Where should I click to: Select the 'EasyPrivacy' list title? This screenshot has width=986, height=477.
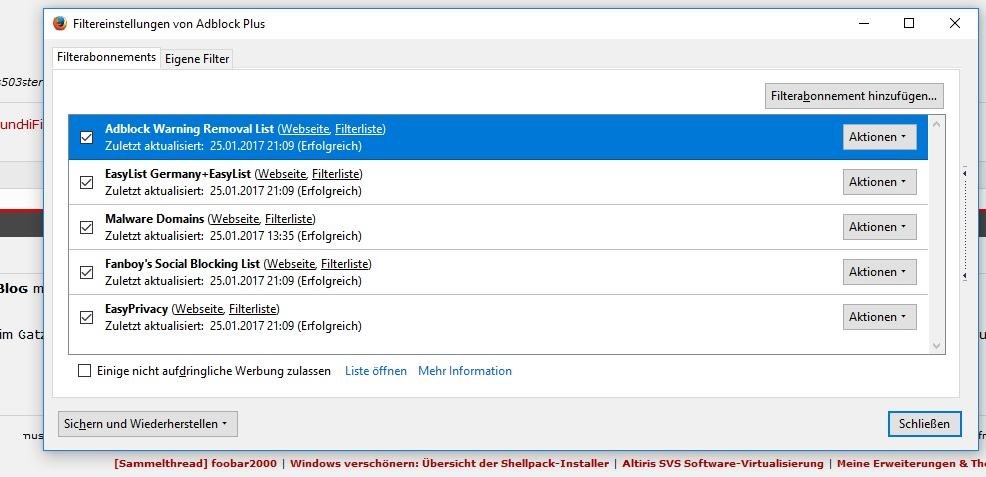[136, 309]
